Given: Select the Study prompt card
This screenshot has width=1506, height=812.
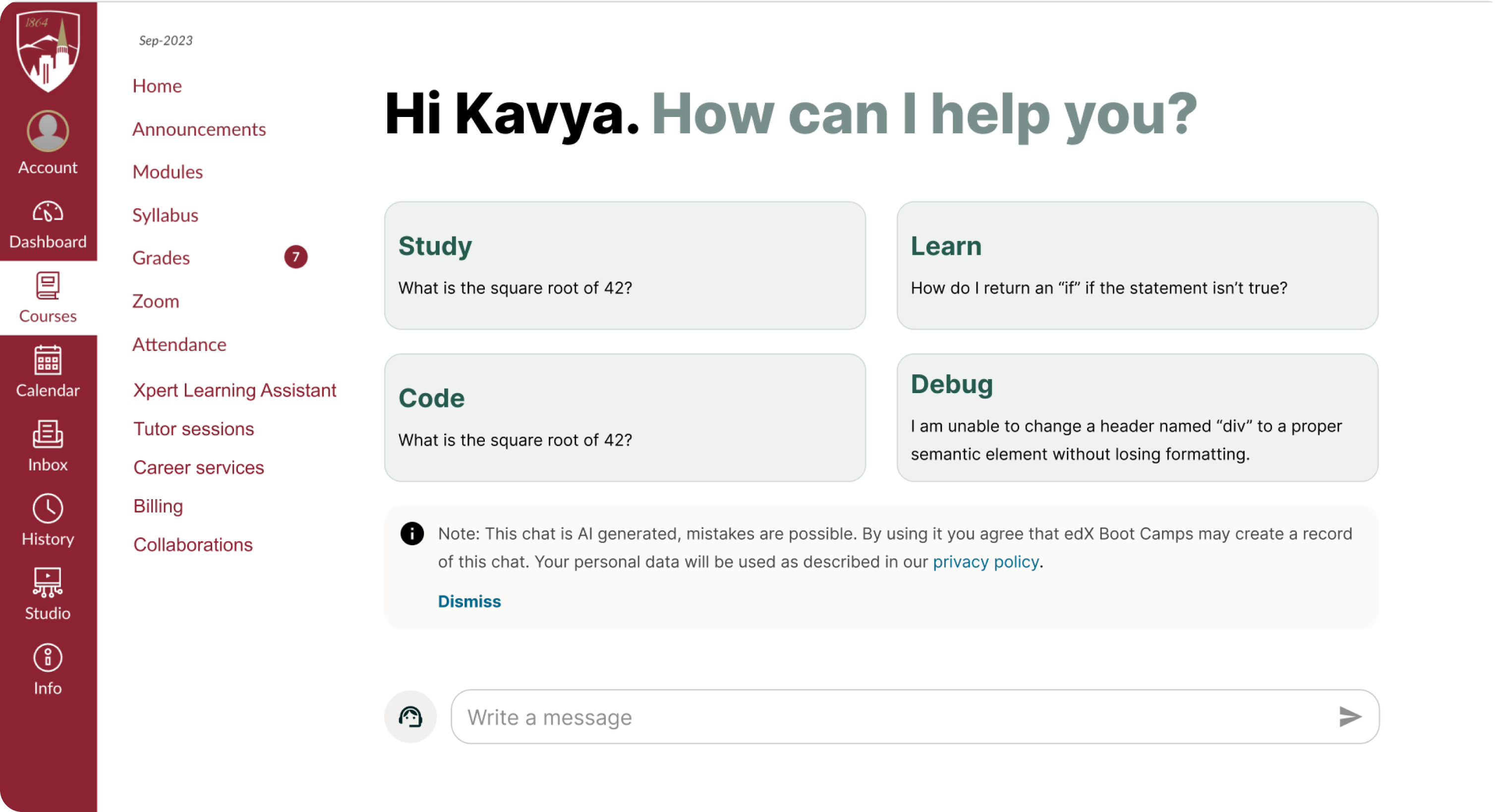Looking at the screenshot, I should tap(625, 266).
